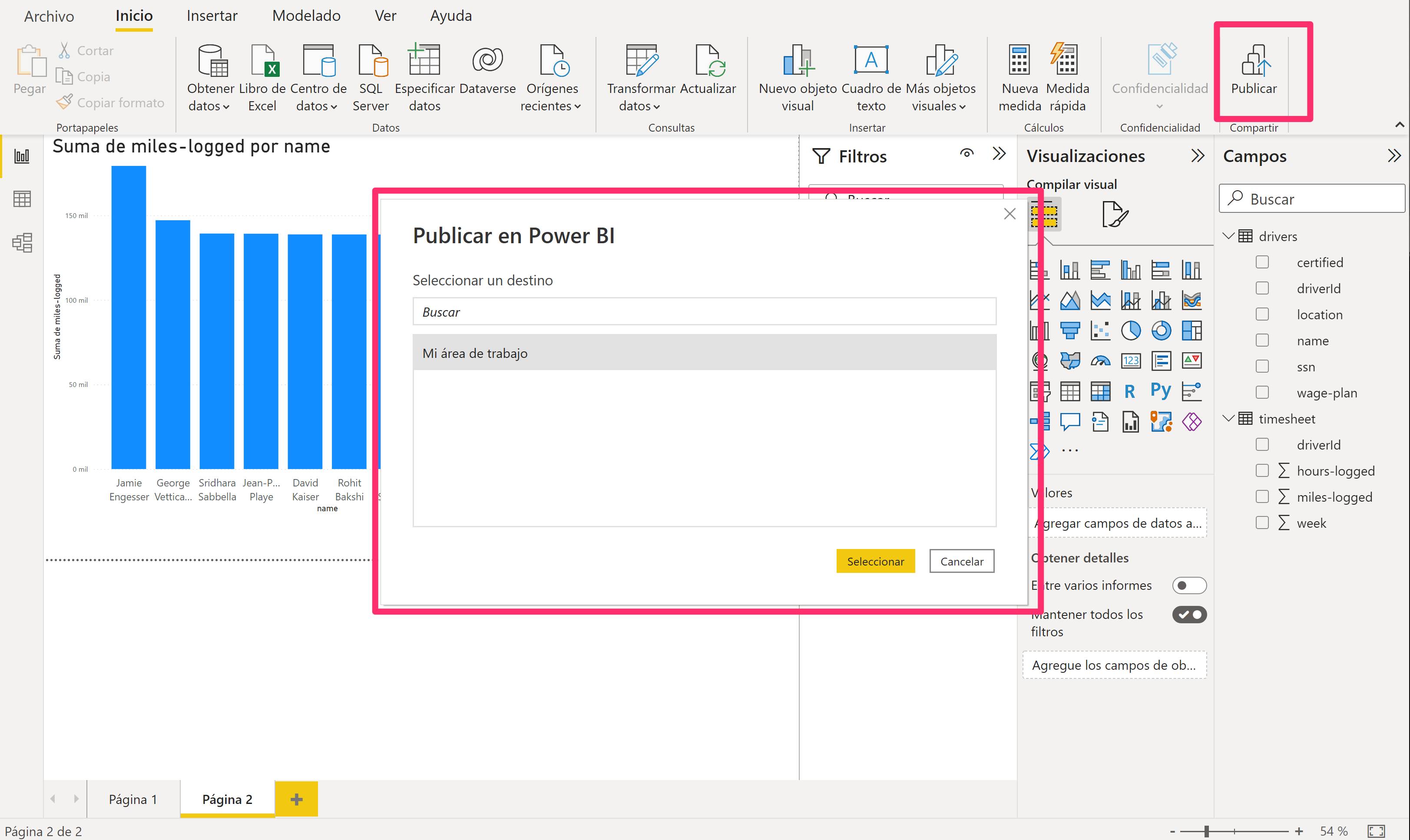The width and height of the screenshot is (1410, 840).
Task: Open the Archivo menu
Action: (49, 16)
